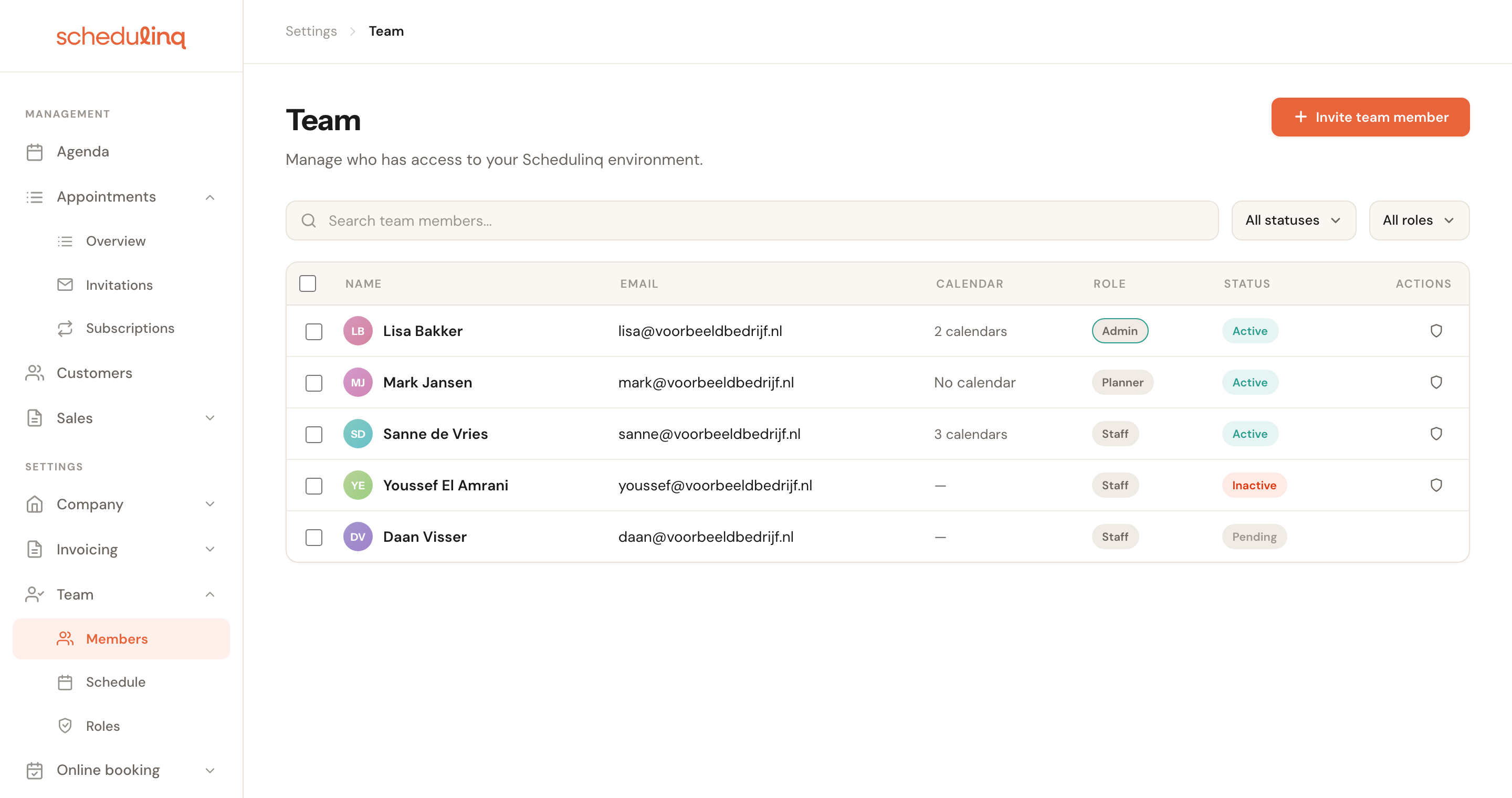Screen dimensions: 1512x798
Task: Open the All roles dropdown
Action: pos(1419,220)
